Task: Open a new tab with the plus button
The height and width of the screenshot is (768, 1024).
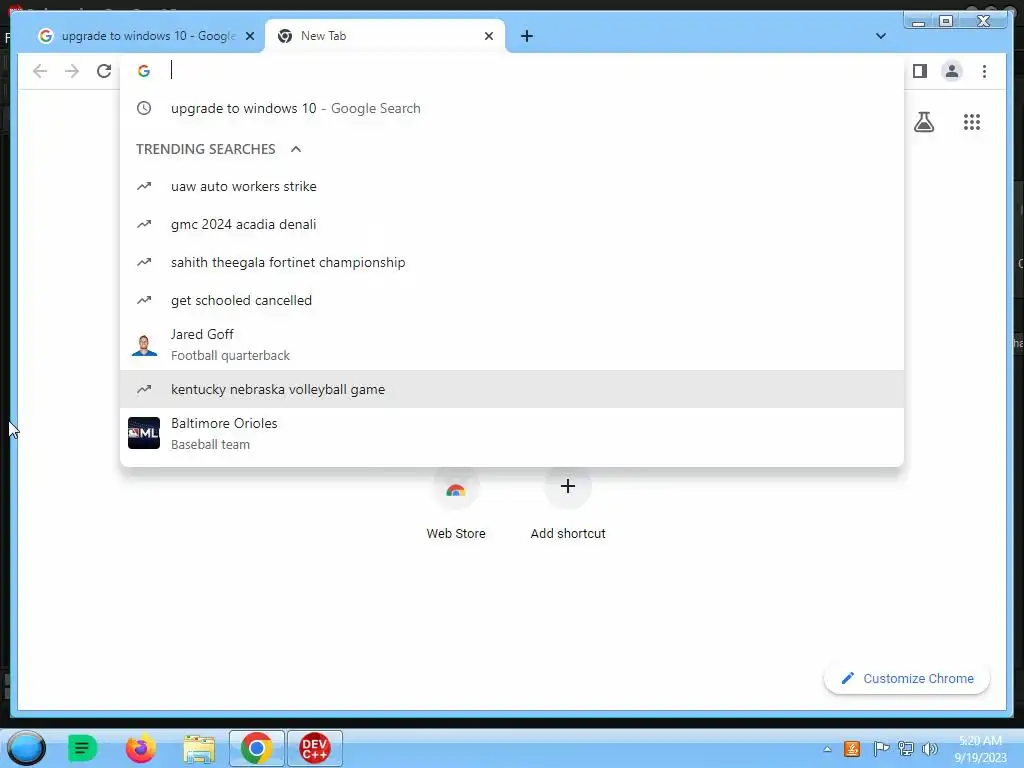Action: click(527, 36)
